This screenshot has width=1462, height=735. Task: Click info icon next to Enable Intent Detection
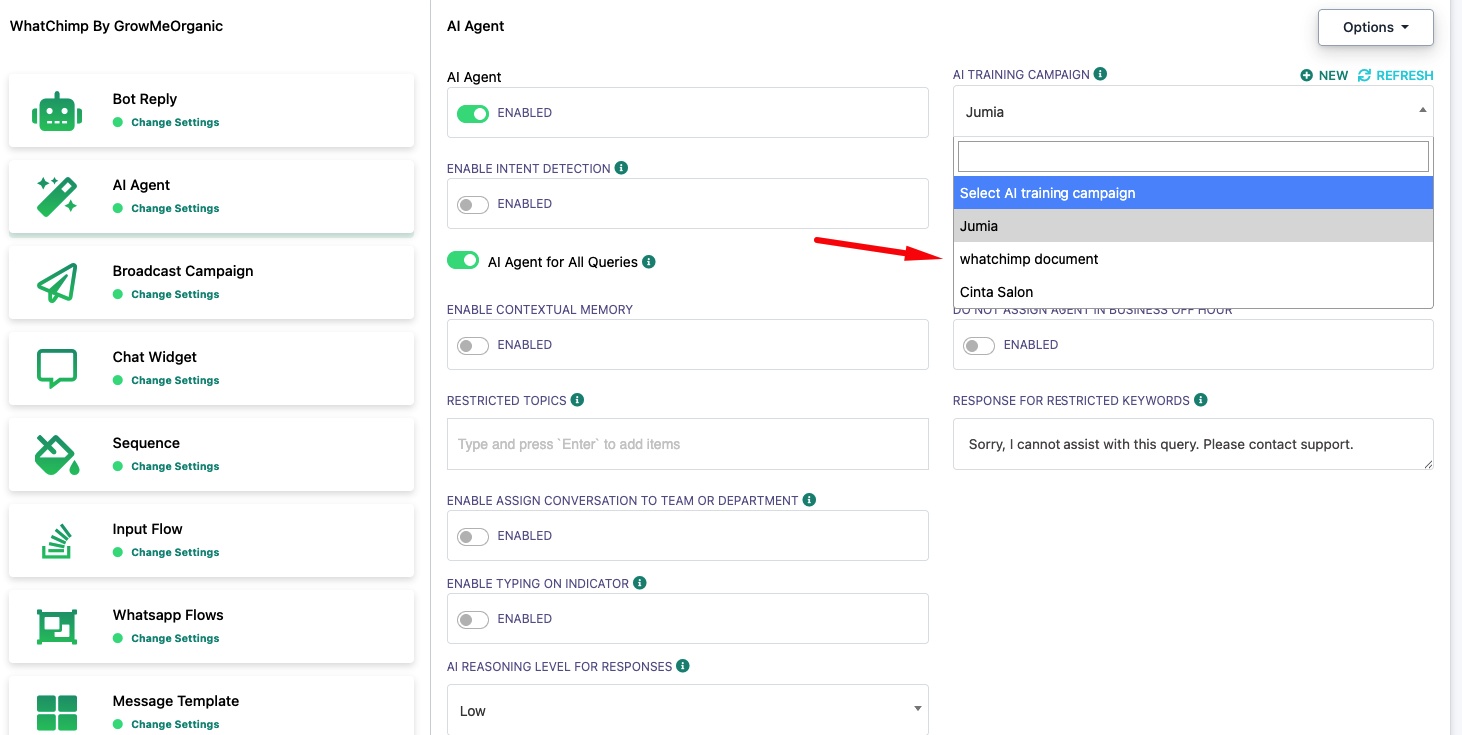coord(621,168)
